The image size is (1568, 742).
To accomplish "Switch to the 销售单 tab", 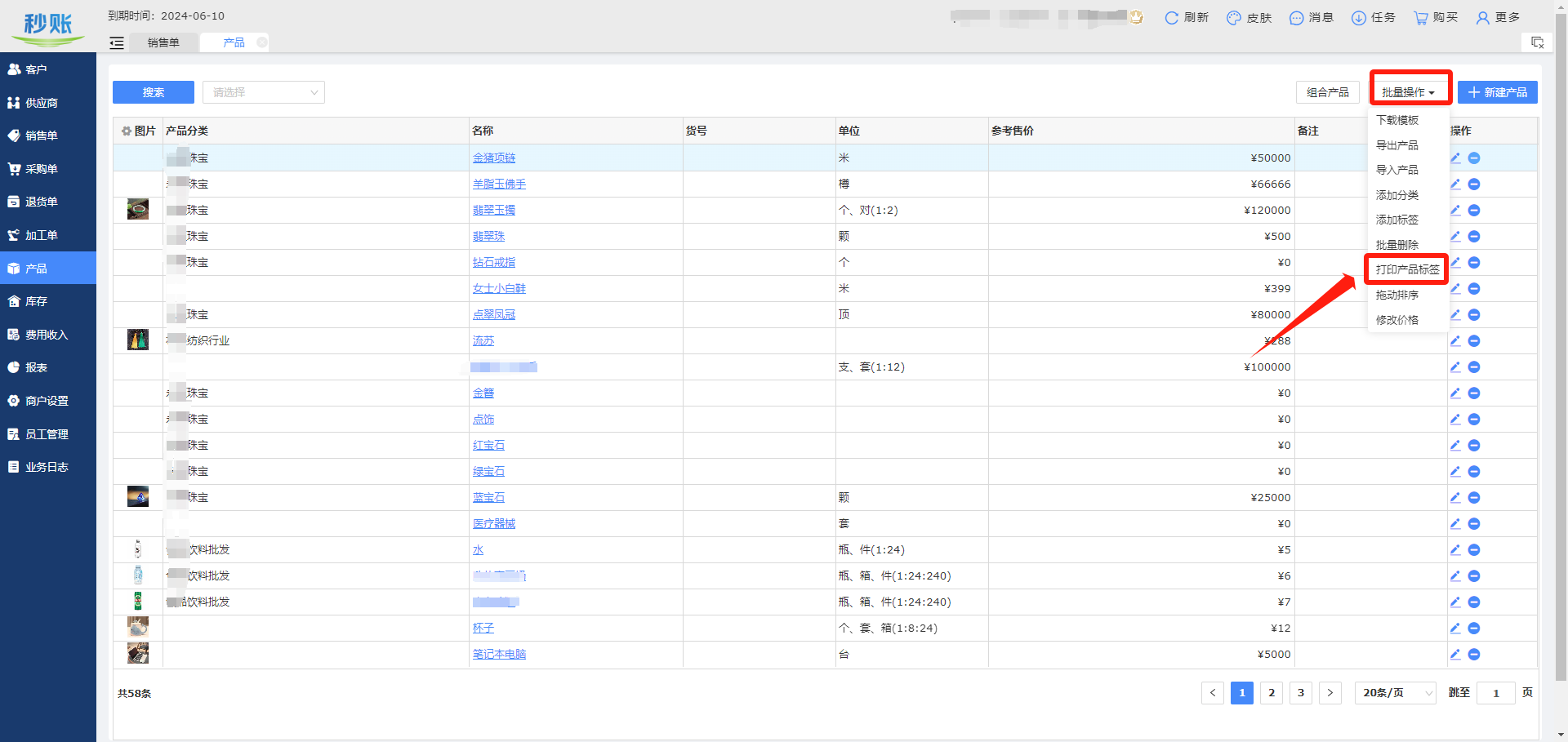I will (163, 43).
